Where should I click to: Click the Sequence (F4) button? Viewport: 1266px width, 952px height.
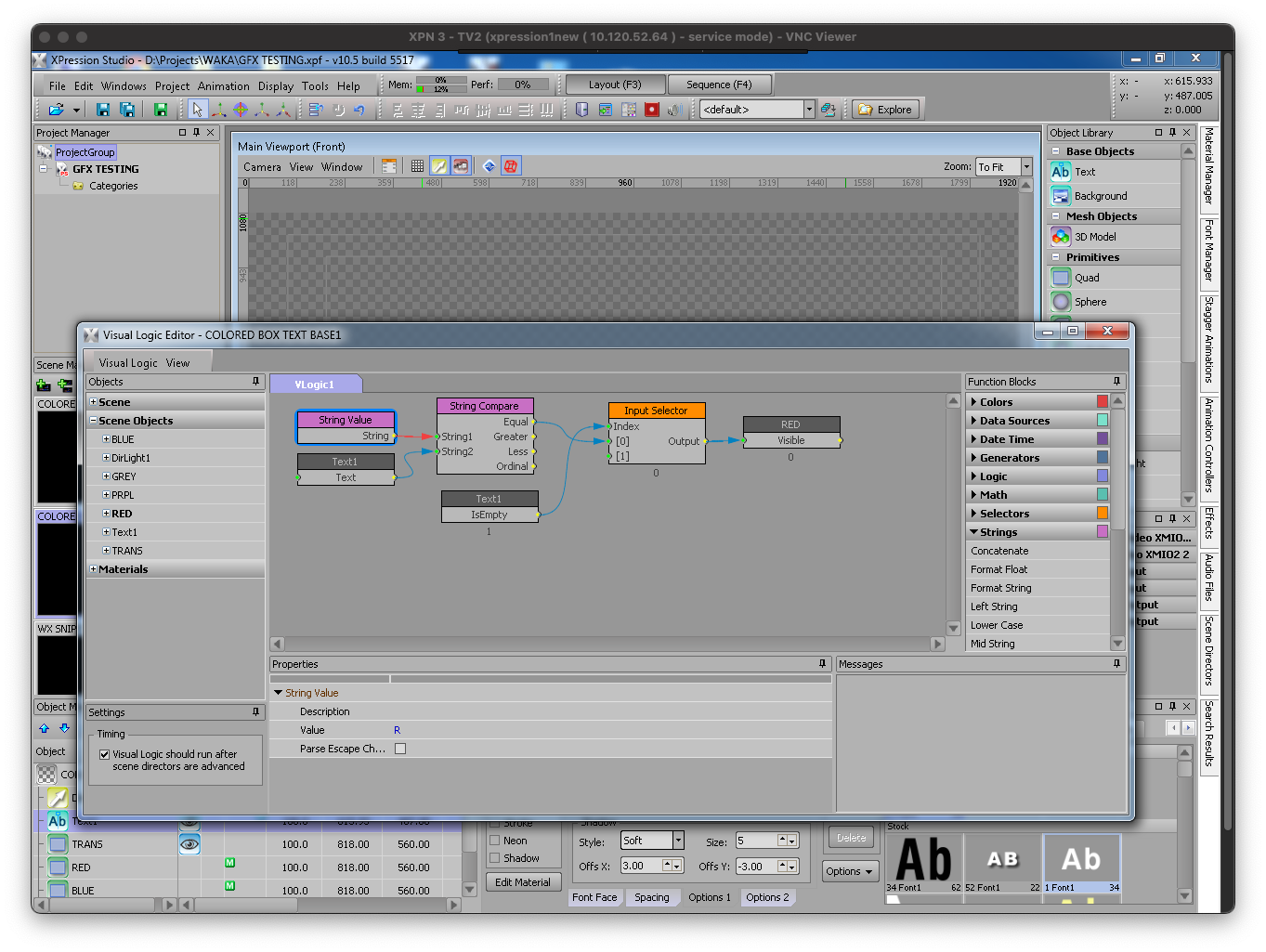click(718, 85)
